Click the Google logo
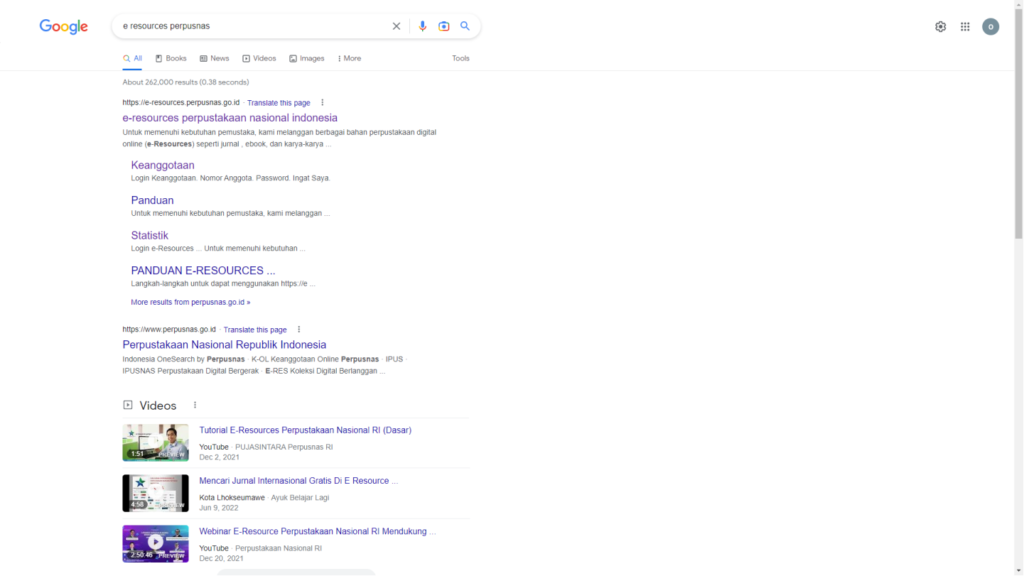Image resolution: width=1024 pixels, height=576 pixels. (x=63, y=27)
